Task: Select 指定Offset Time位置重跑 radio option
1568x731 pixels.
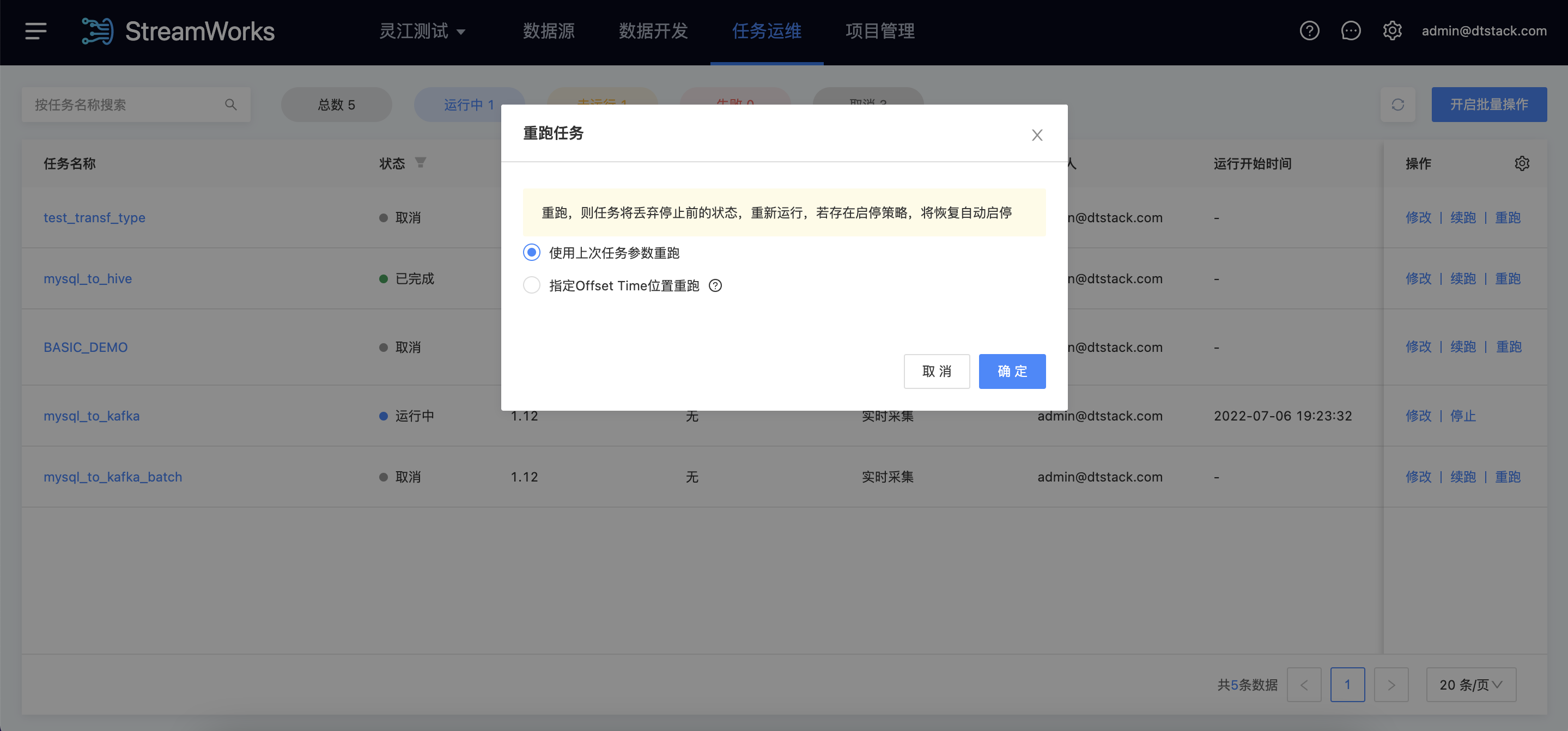Action: [x=531, y=285]
